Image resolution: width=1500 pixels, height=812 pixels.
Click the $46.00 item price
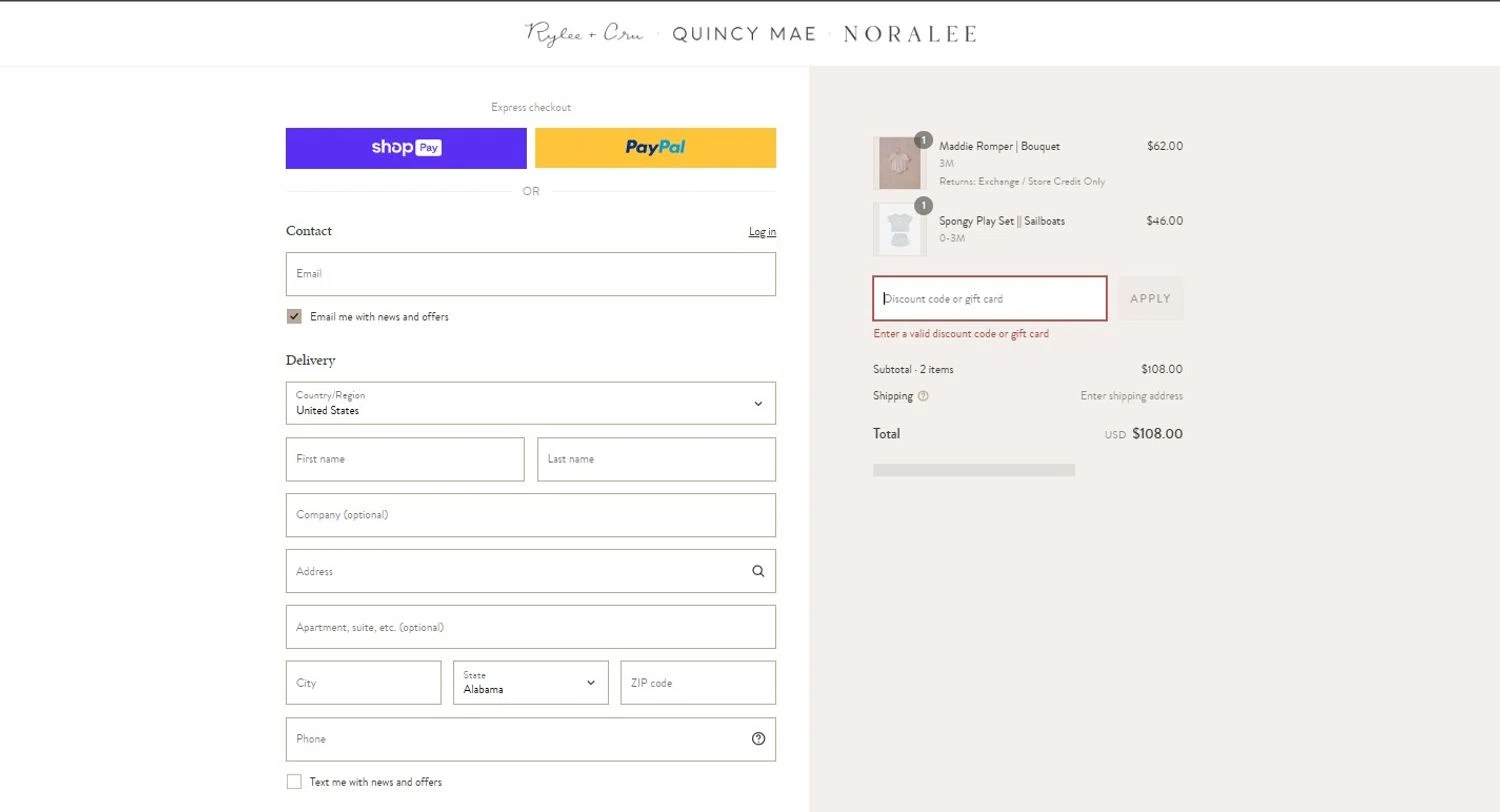1165,221
